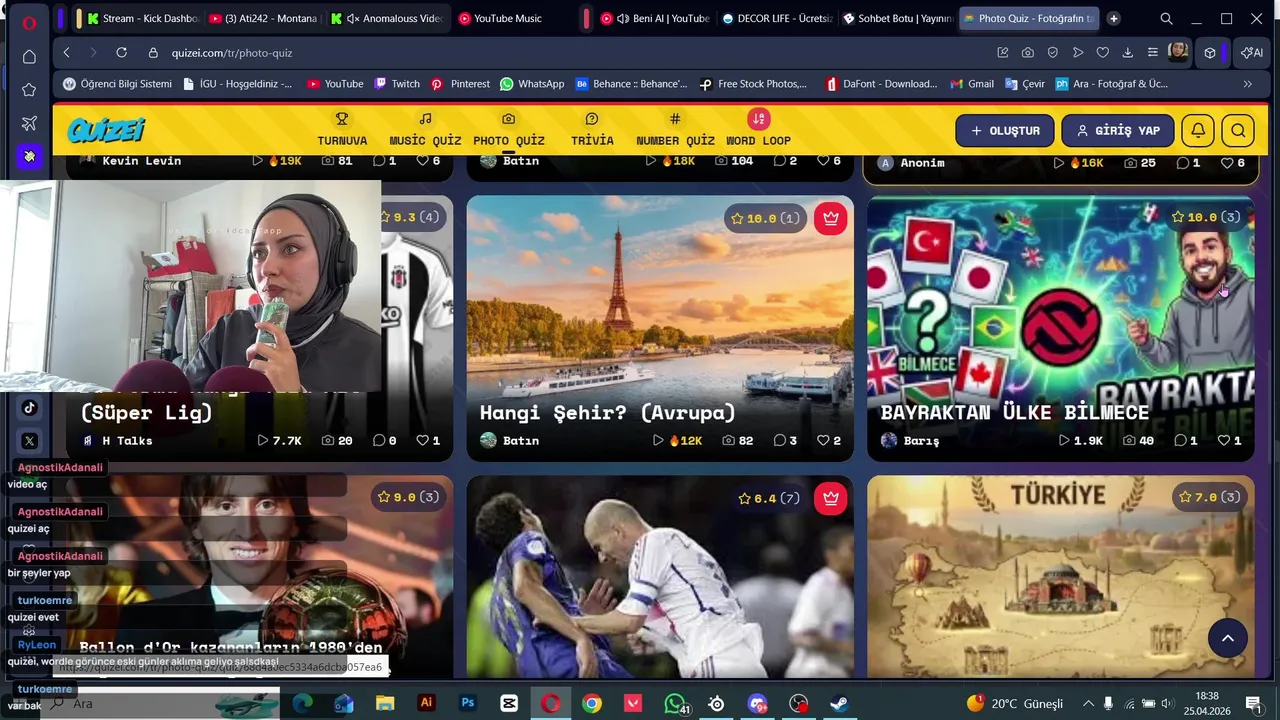Click the crown badge on Zidane card
This screenshot has width=1280, height=720.
[830, 498]
